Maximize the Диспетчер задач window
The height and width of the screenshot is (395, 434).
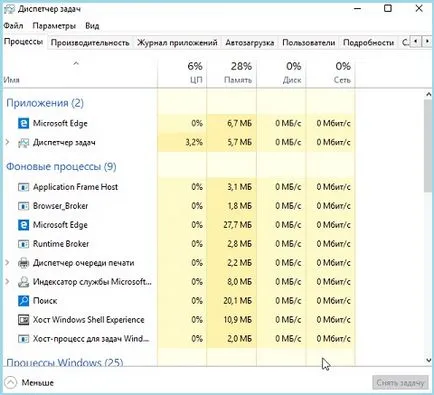(x=388, y=8)
